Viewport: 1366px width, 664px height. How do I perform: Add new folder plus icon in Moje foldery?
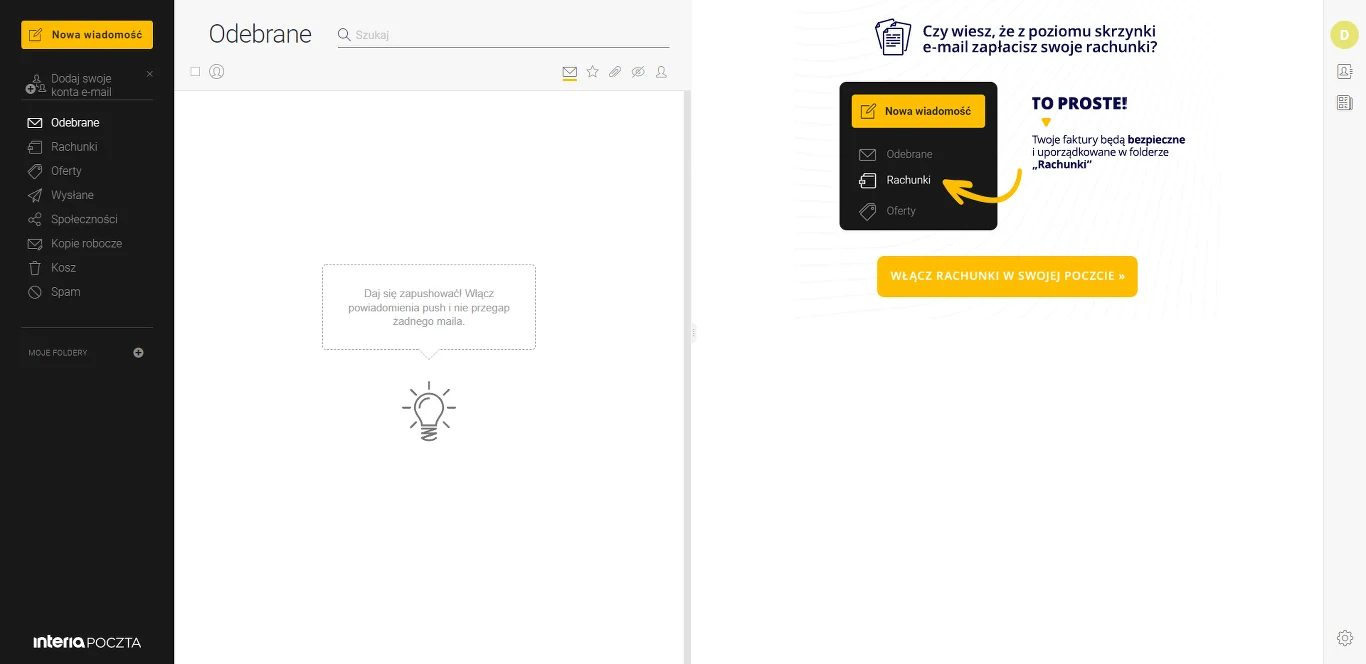pyautogui.click(x=138, y=353)
